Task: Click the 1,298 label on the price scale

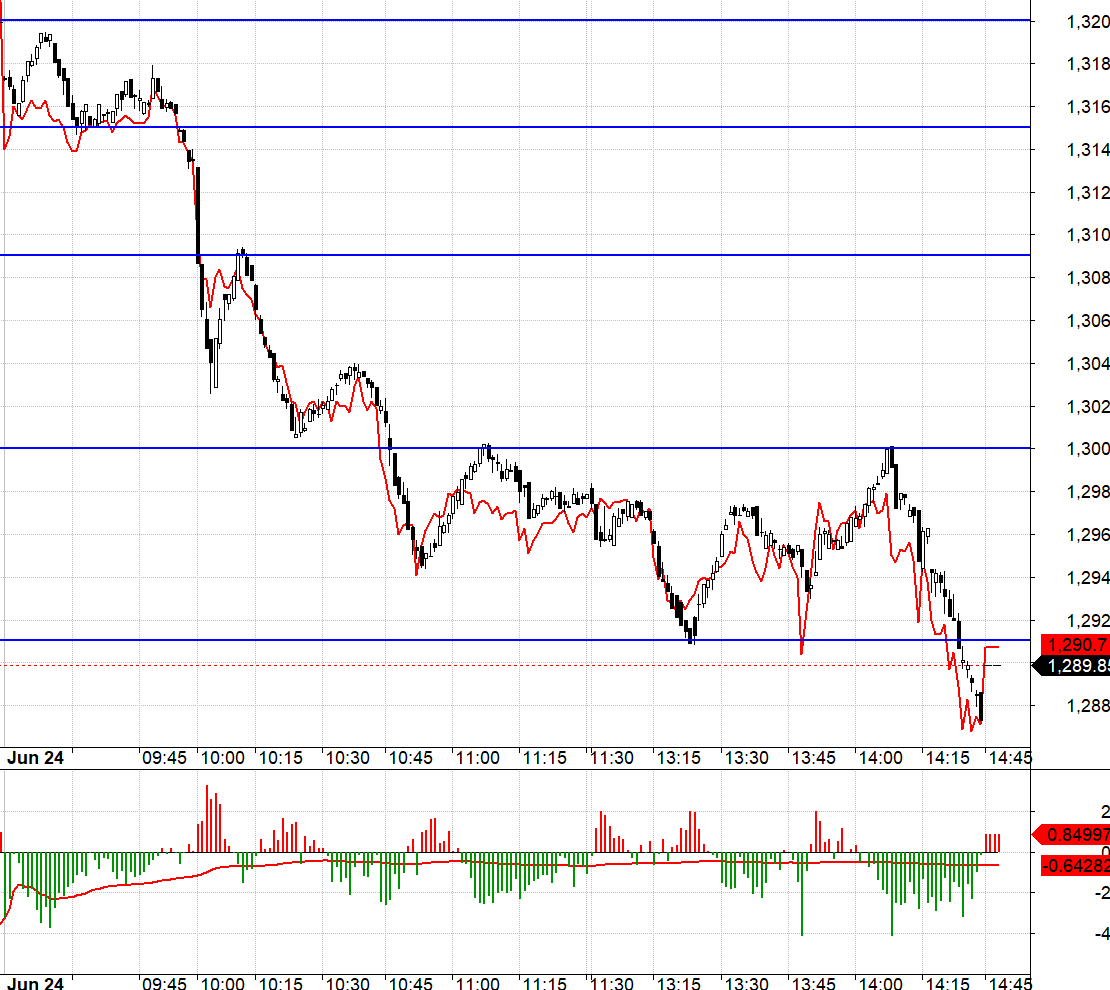Action: 1088,492
